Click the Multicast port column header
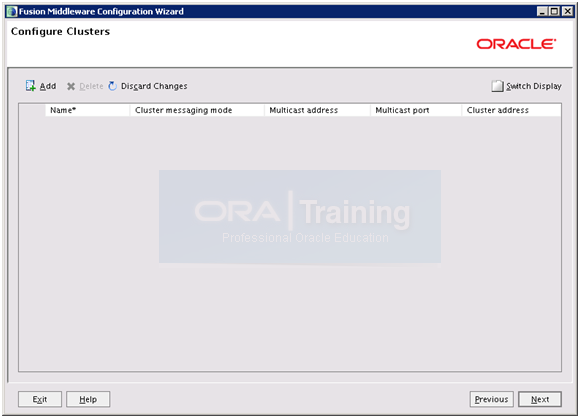580x418 pixels. coord(416,110)
